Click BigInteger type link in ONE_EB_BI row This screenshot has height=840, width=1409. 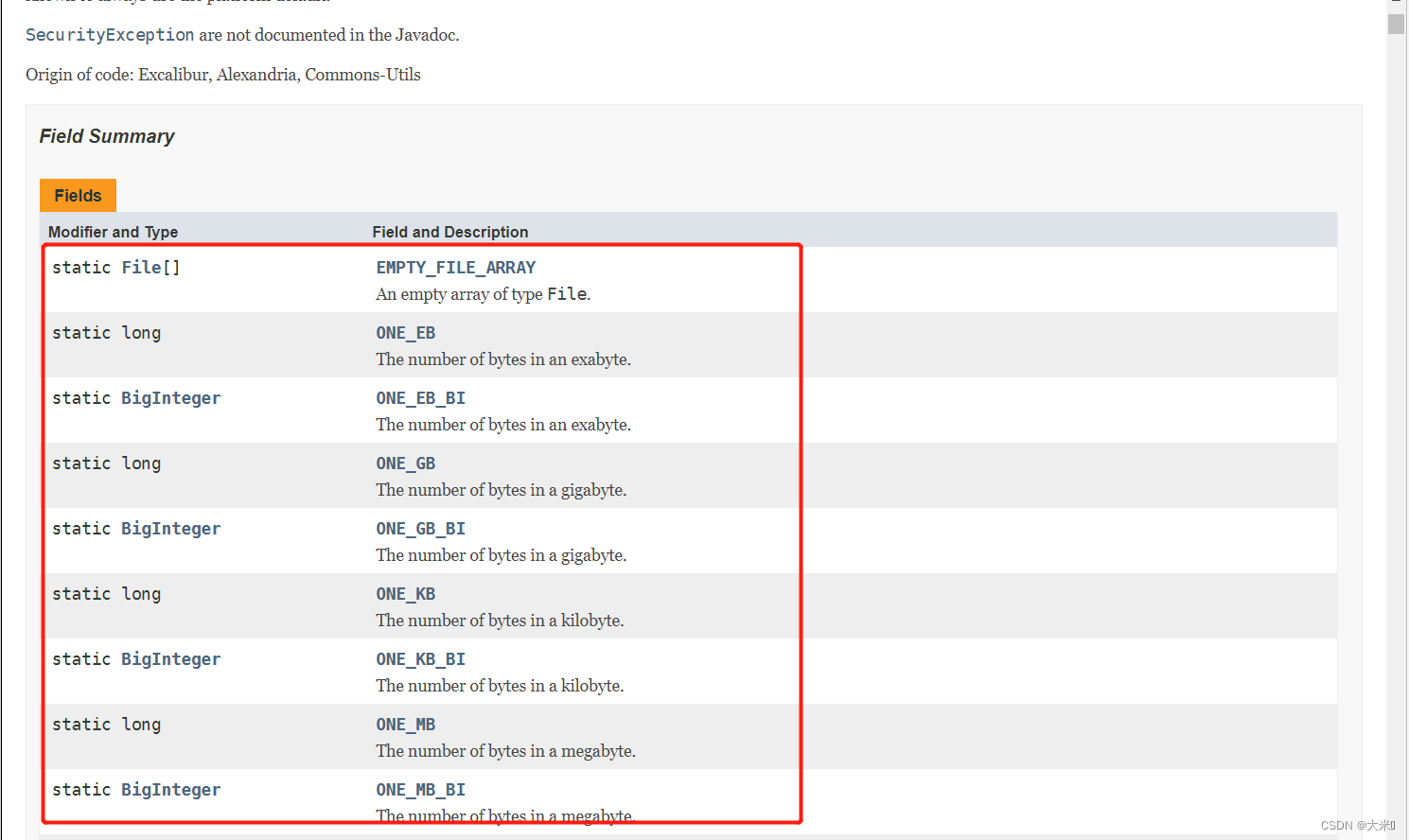(171, 398)
